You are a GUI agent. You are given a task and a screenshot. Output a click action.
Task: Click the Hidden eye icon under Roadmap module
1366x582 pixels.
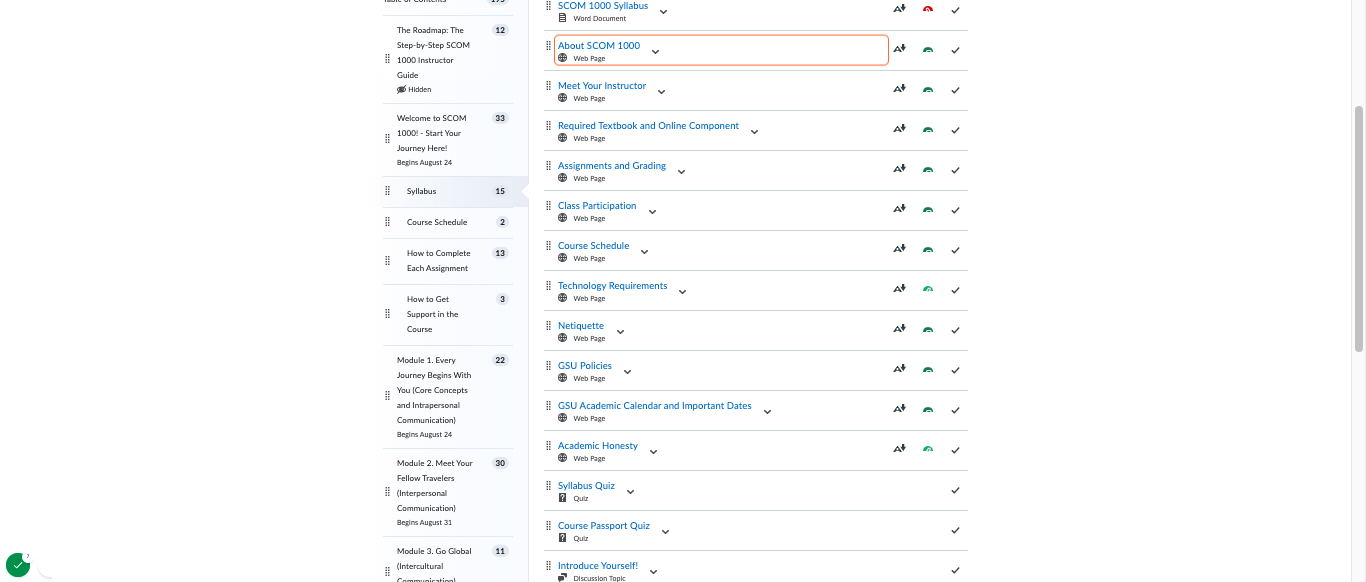tap(401, 90)
